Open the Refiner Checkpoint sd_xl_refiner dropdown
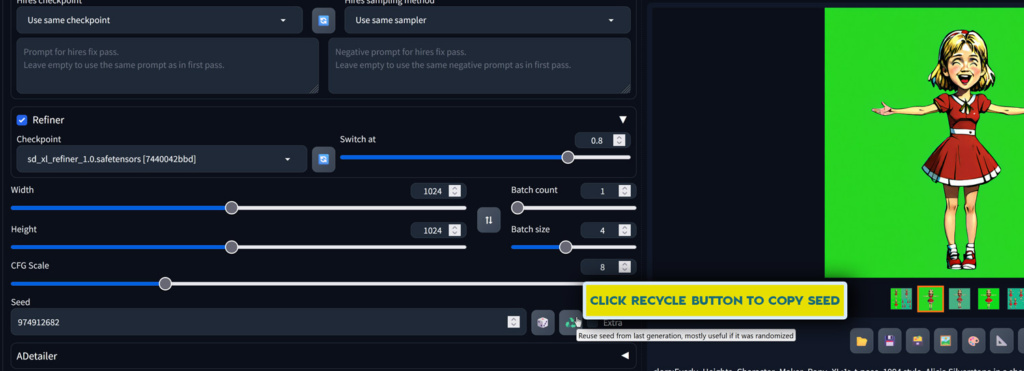Viewport: 1024px width, 371px height. pyautogui.click(x=161, y=159)
